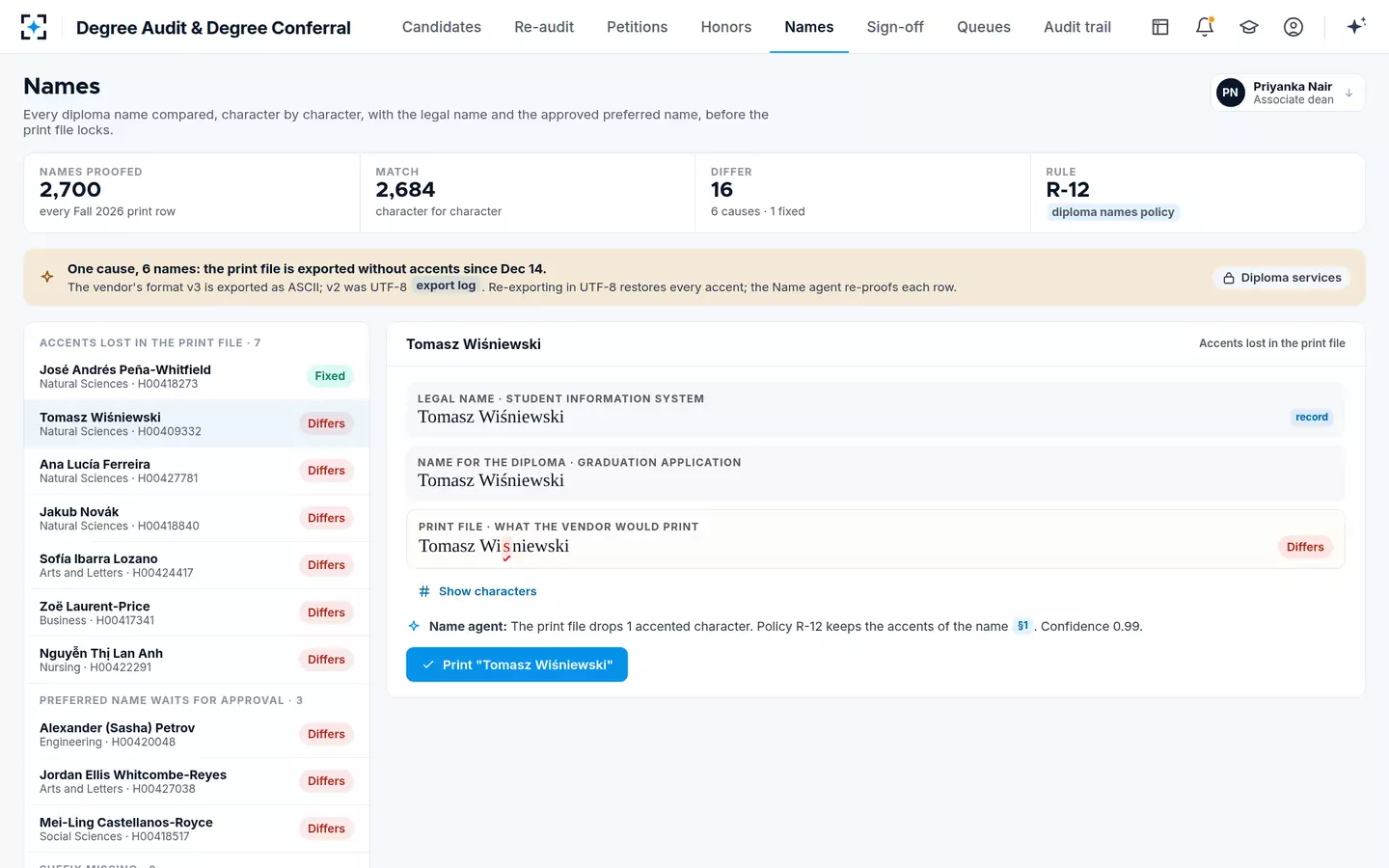Screen dimensions: 1389x868
Task: Click the graduation cap icon
Action: [x=1249, y=27]
